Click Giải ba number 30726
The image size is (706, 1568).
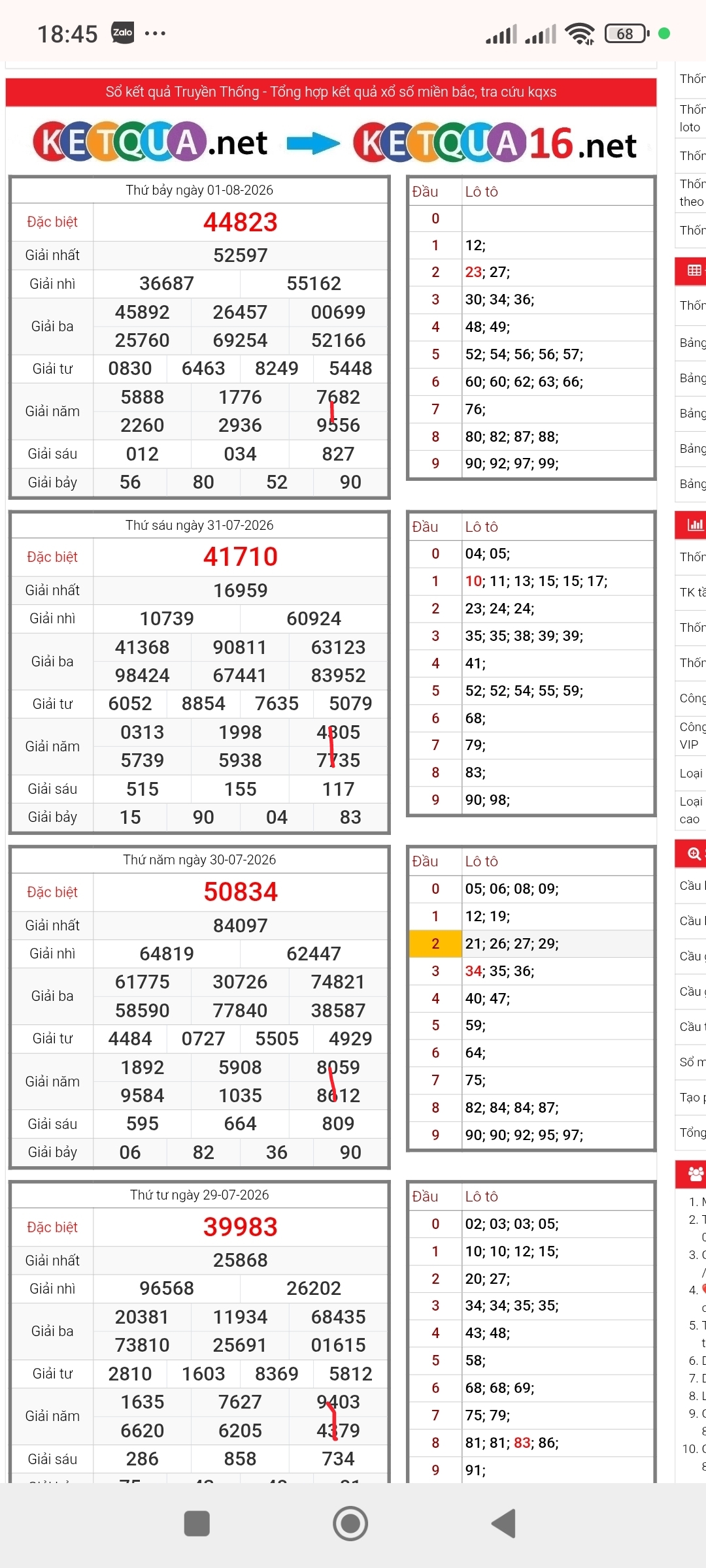pyautogui.click(x=240, y=982)
